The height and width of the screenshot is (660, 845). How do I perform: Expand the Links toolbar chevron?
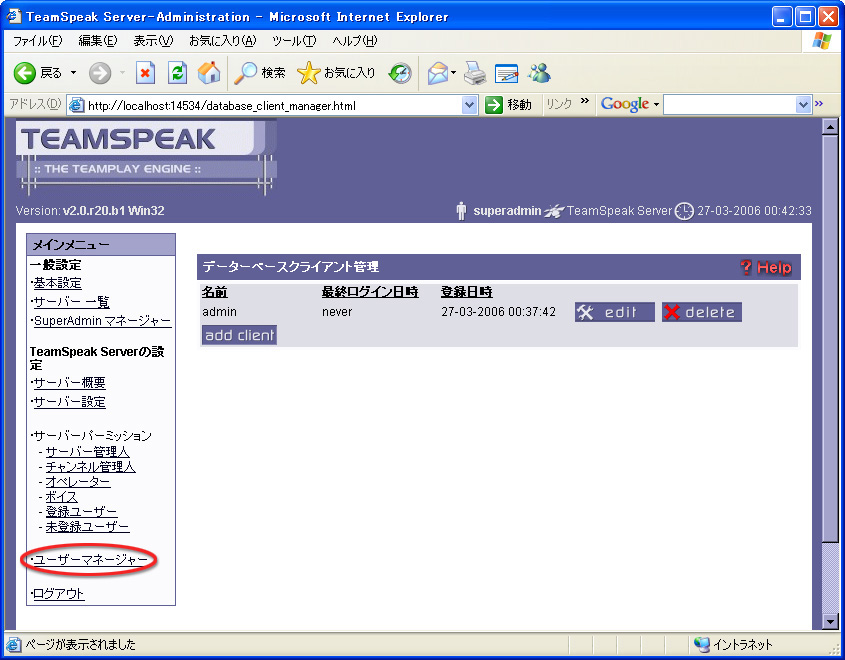585,101
